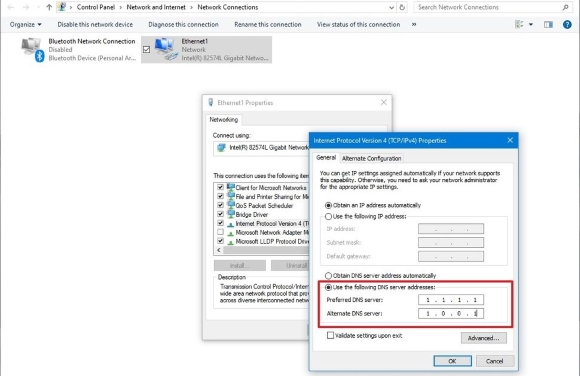Viewport: 580px width, 376px height.
Task: Click the Preferred DNS server field
Action: pos(451,300)
